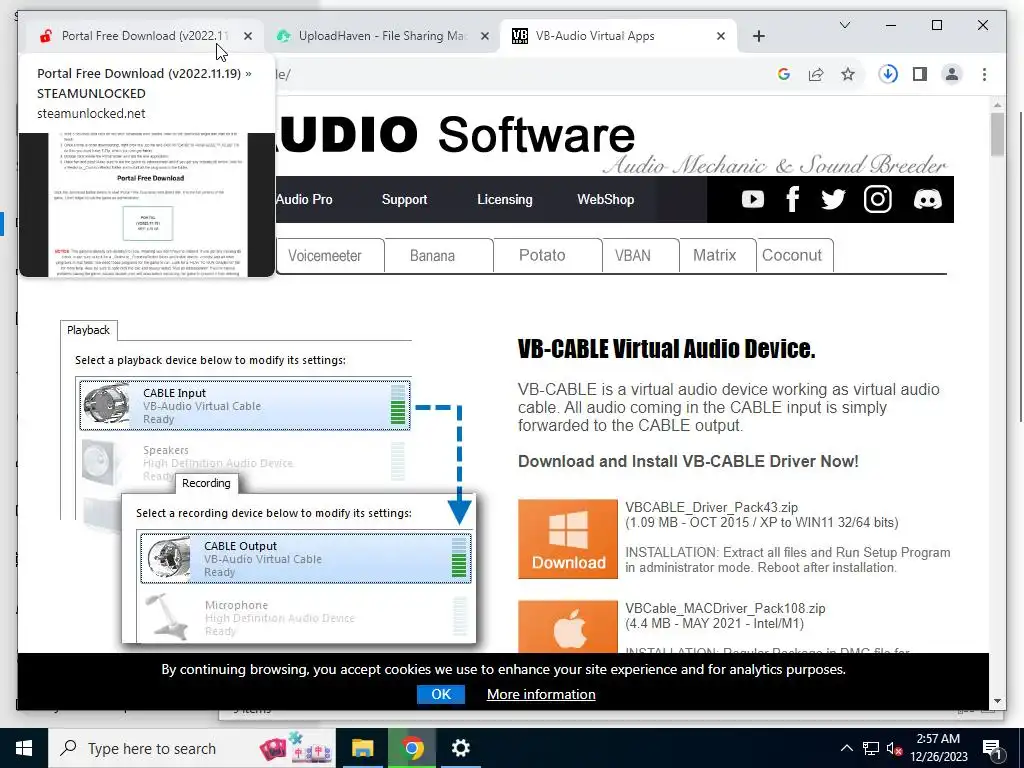Click the Chrome icon in the taskbar

coord(411,748)
